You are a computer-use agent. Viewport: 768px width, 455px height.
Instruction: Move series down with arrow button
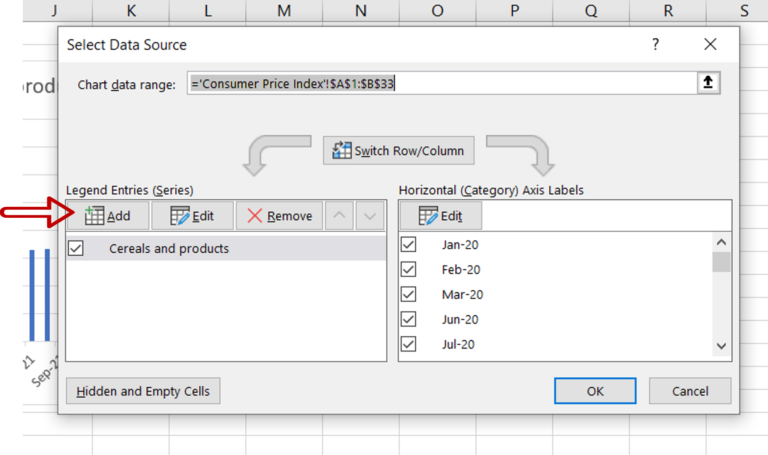pyautogui.click(x=370, y=216)
